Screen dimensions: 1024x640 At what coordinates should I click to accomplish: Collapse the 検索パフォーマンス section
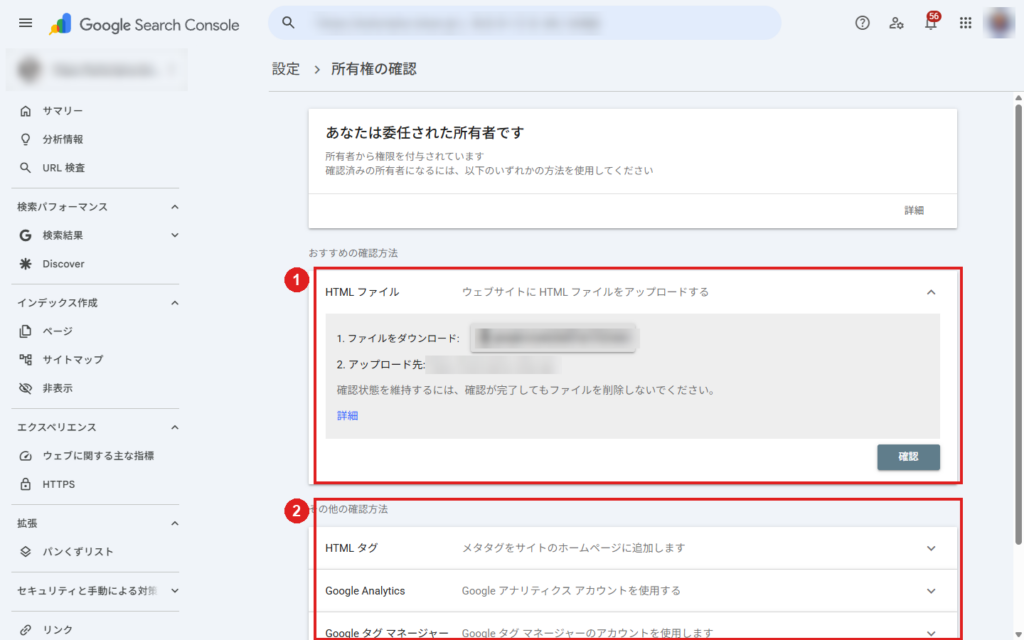(x=174, y=207)
